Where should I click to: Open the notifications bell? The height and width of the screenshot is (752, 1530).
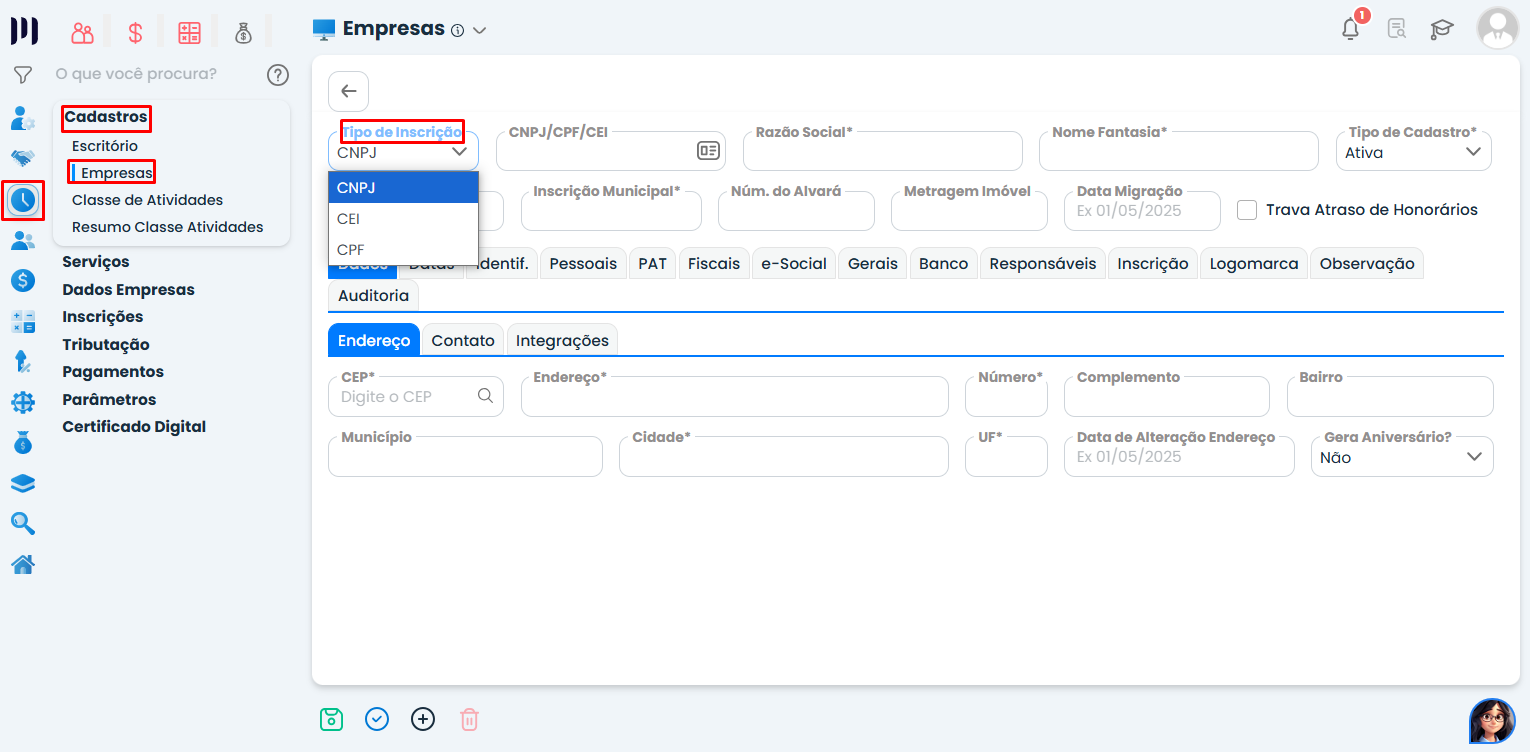(1350, 29)
